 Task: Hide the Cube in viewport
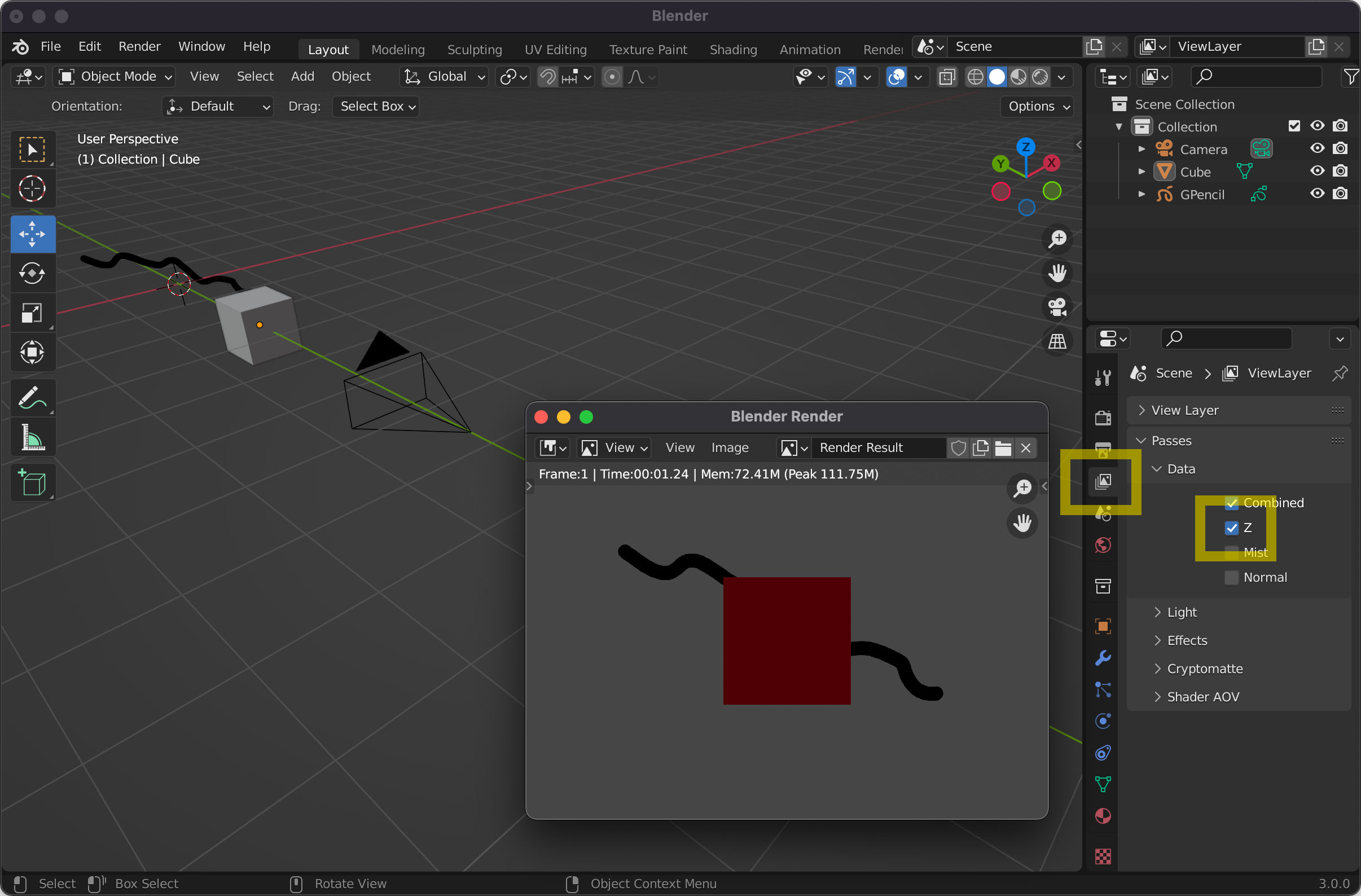[1317, 172]
